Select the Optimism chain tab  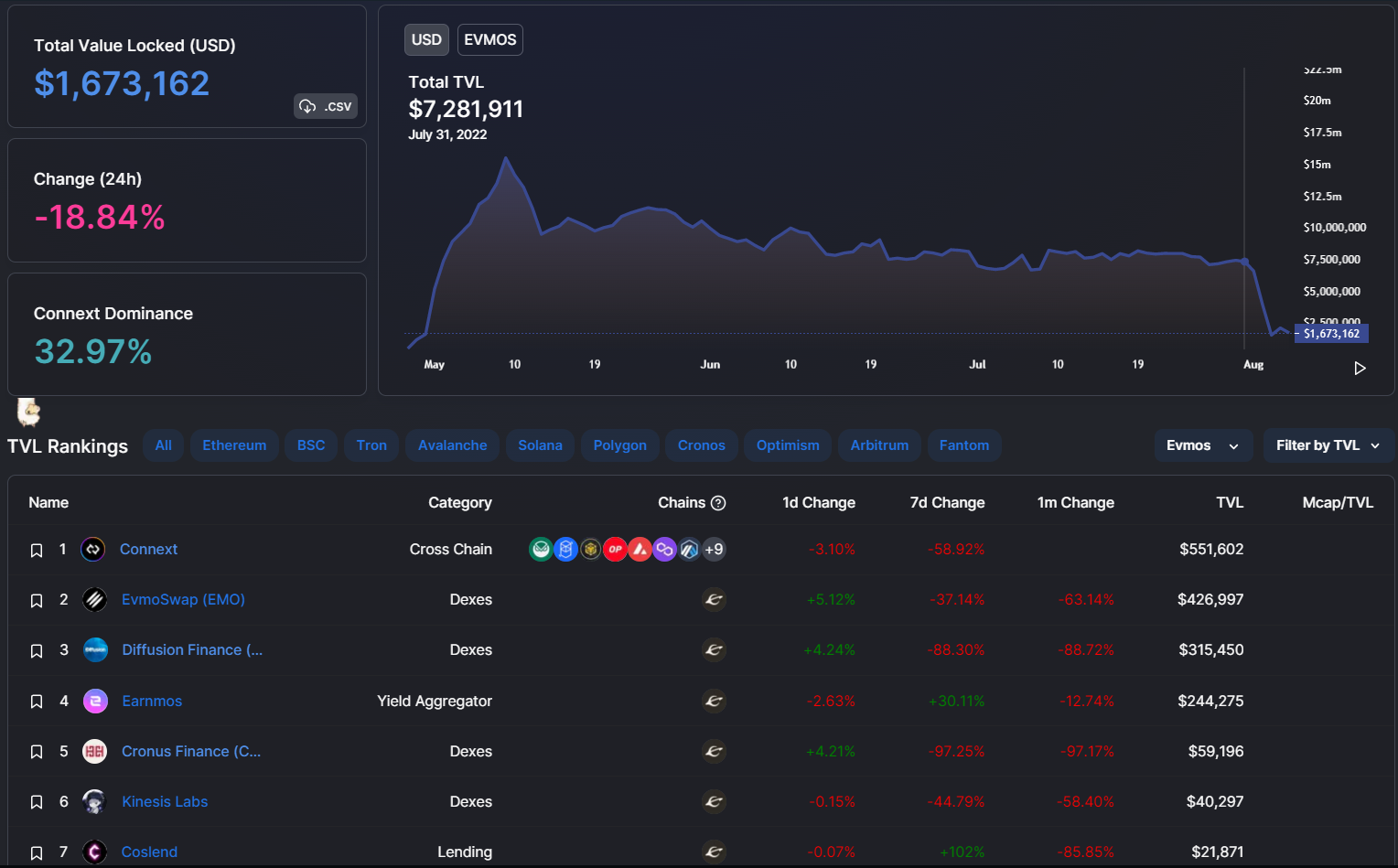(x=788, y=445)
